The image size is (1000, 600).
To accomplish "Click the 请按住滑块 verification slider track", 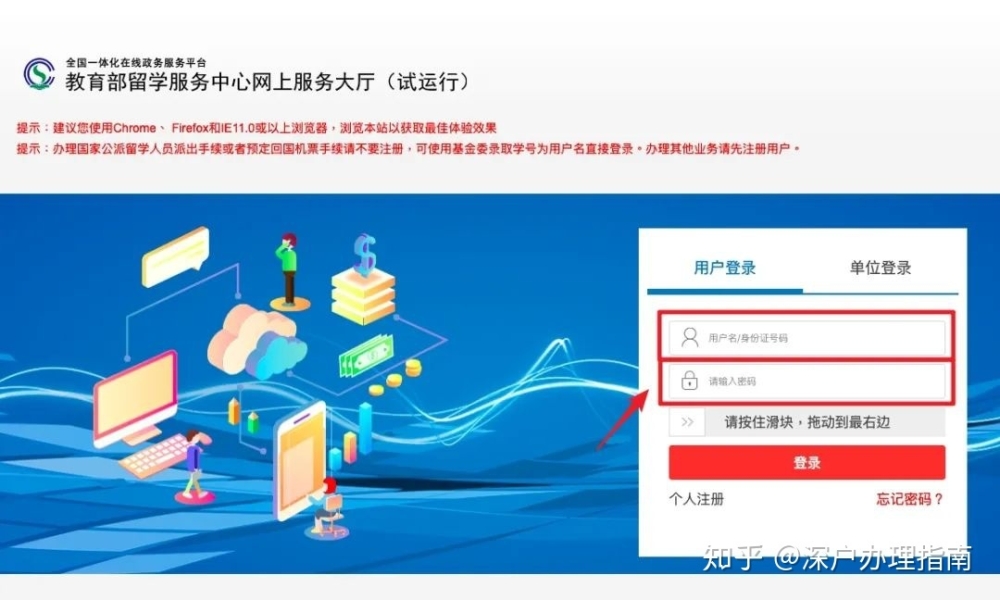I will point(807,422).
